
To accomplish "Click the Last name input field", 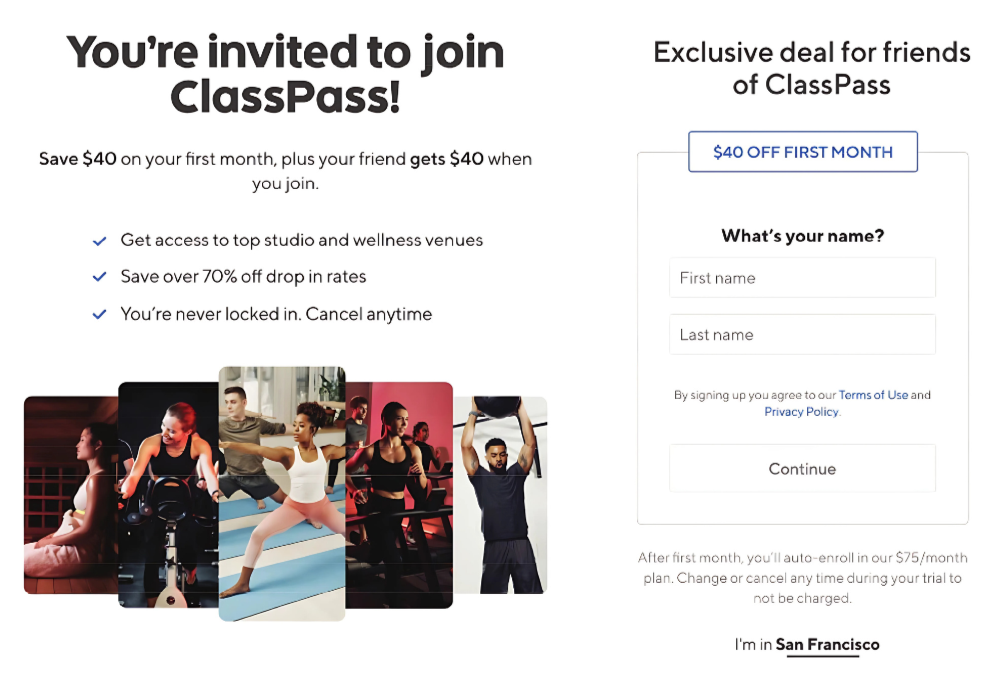I will [x=802, y=334].
